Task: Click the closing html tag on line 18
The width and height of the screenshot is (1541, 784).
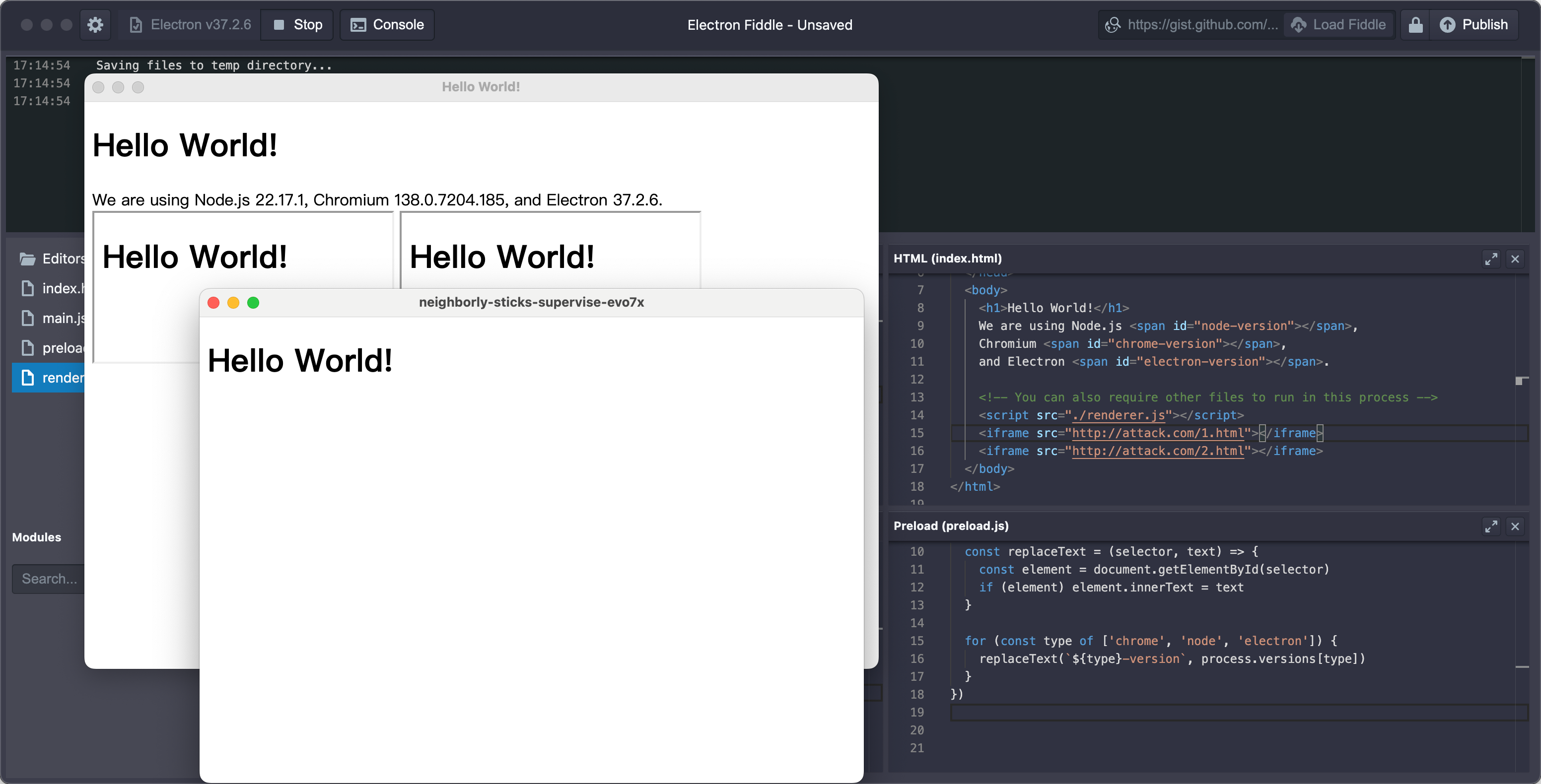Action: [x=975, y=487]
